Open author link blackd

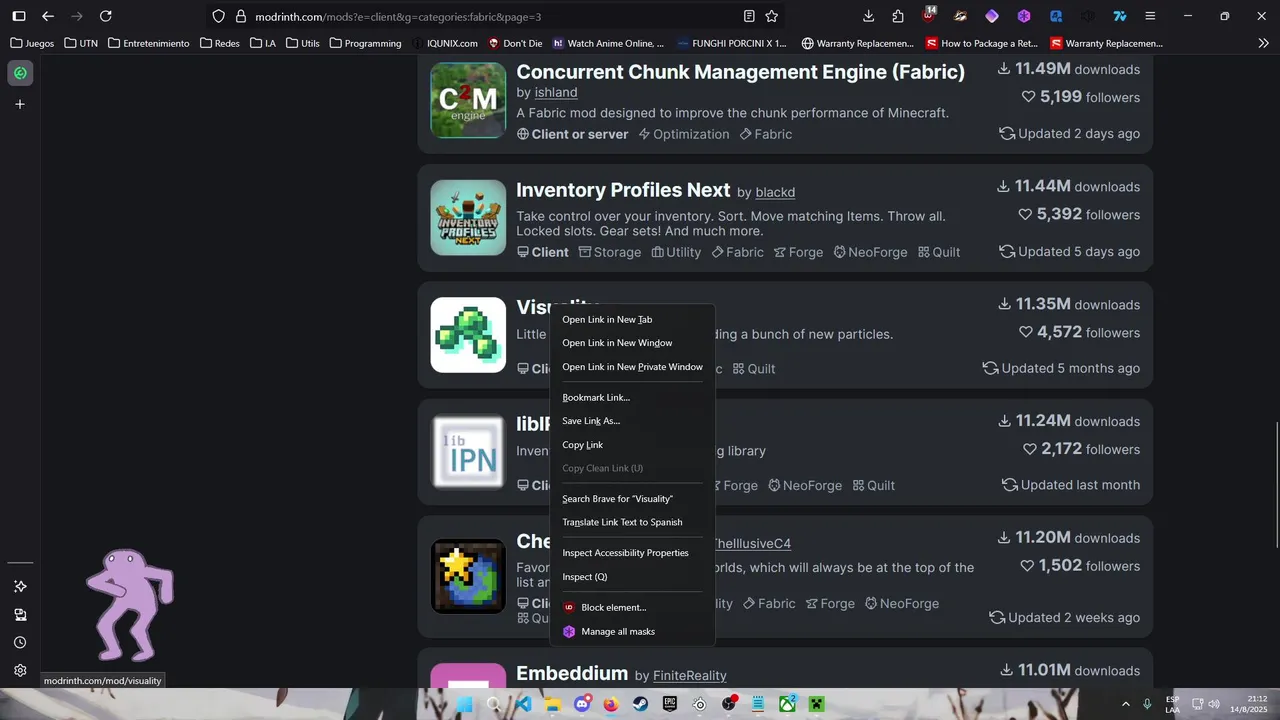click(775, 192)
